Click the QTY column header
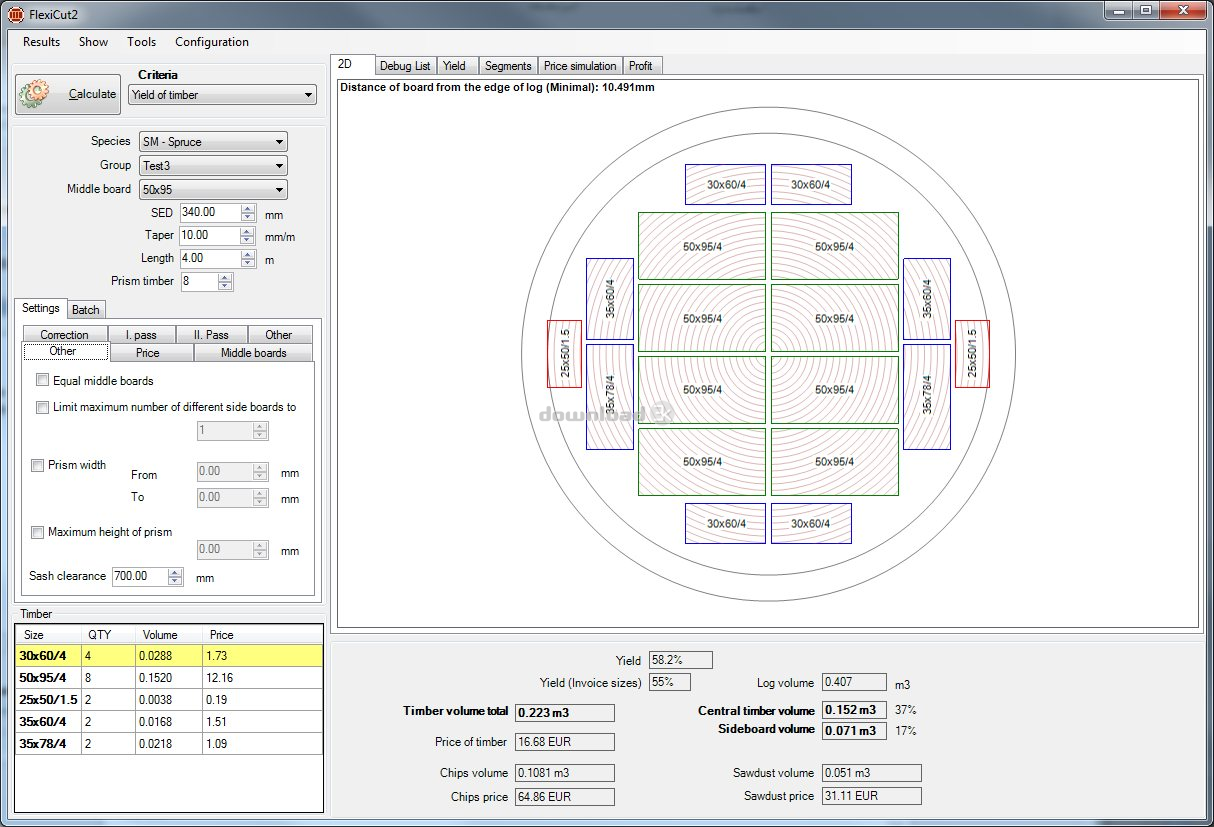 click(109, 635)
